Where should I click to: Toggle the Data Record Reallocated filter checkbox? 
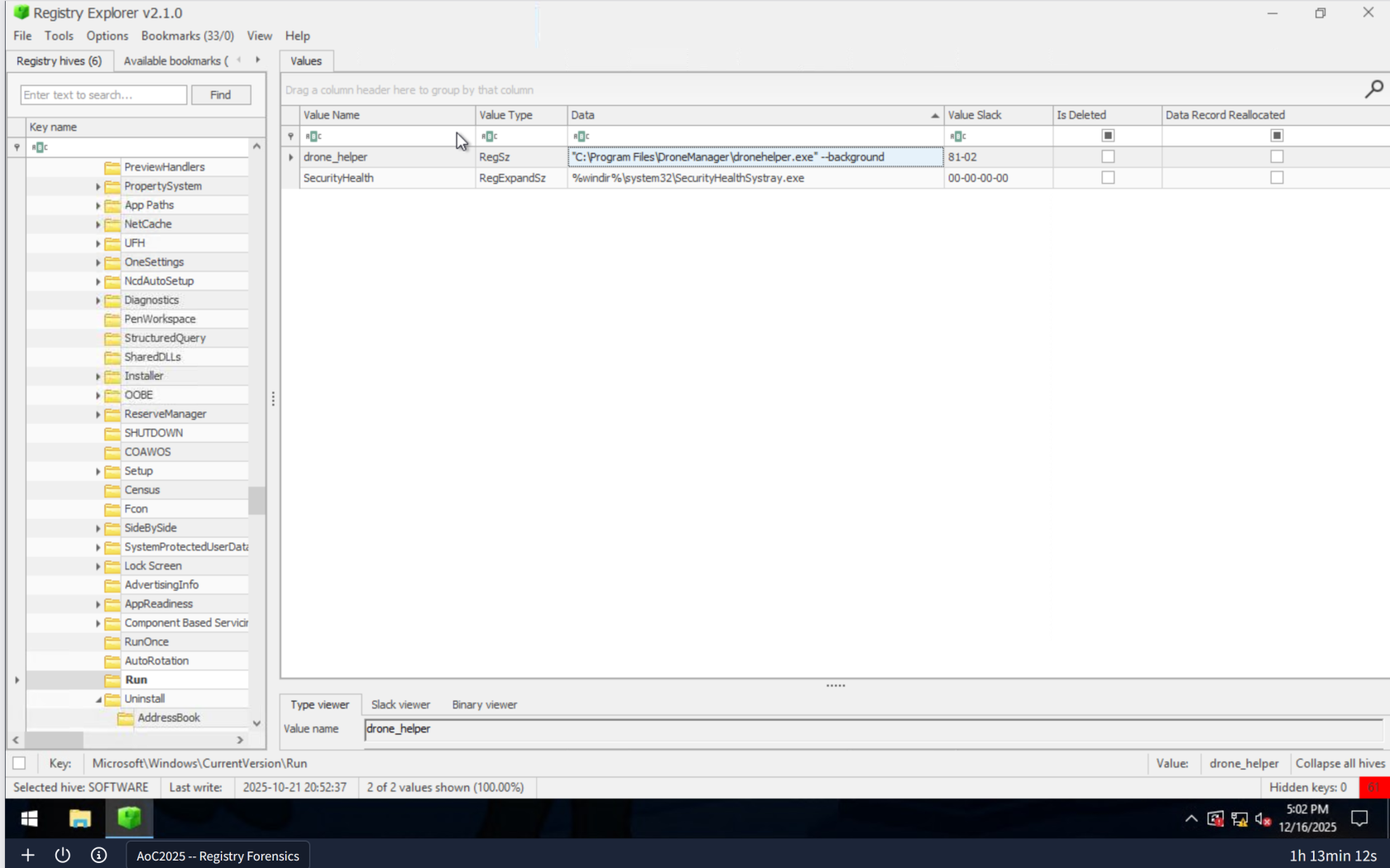1277,136
